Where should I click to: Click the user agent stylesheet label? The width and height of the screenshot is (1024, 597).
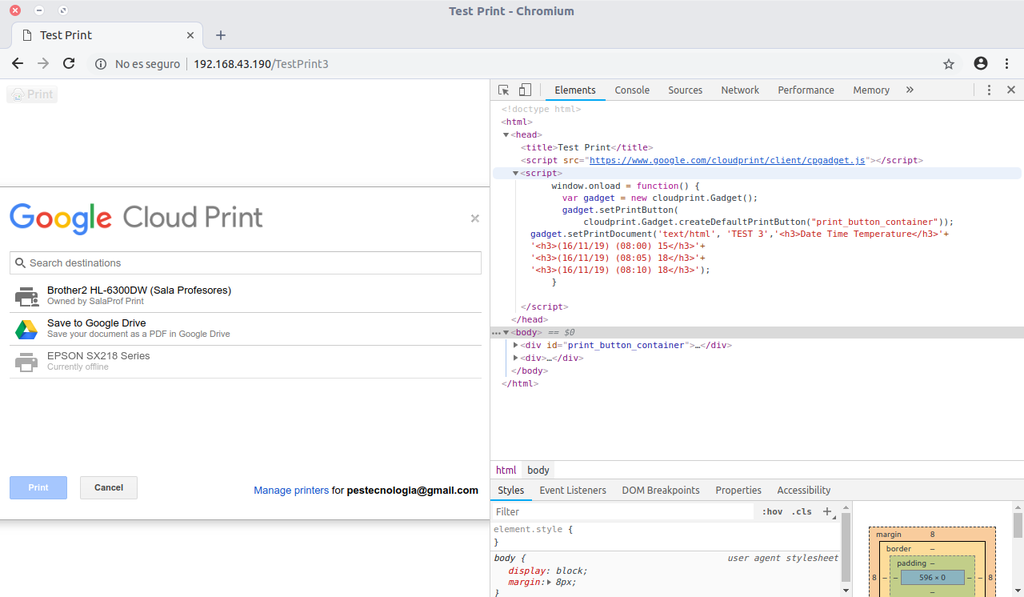click(x=782, y=558)
